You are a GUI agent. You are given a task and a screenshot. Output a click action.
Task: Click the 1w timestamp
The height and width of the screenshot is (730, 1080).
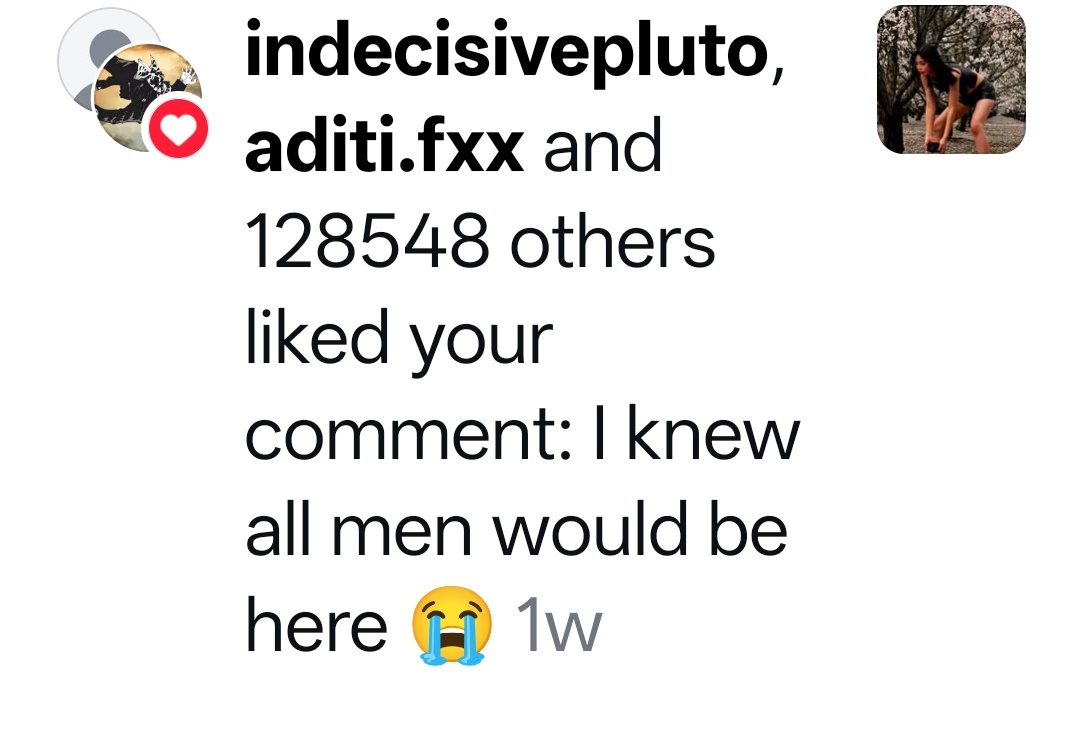[559, 625]
